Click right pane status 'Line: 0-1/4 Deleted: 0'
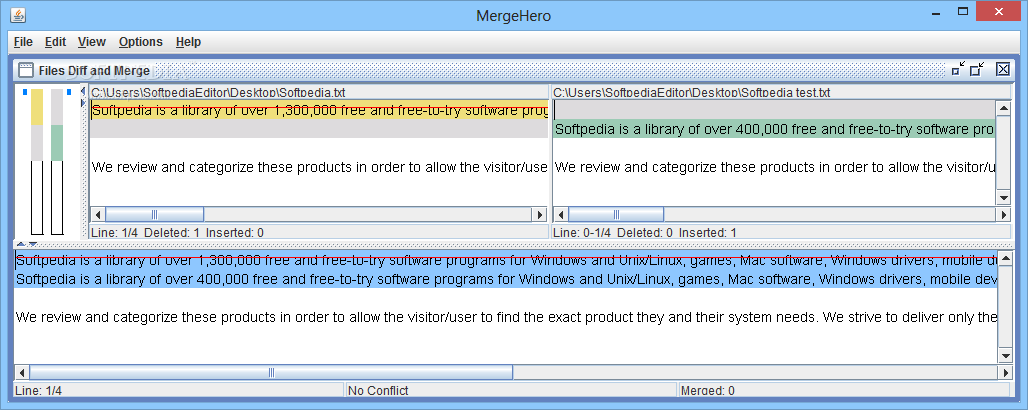 781,232
